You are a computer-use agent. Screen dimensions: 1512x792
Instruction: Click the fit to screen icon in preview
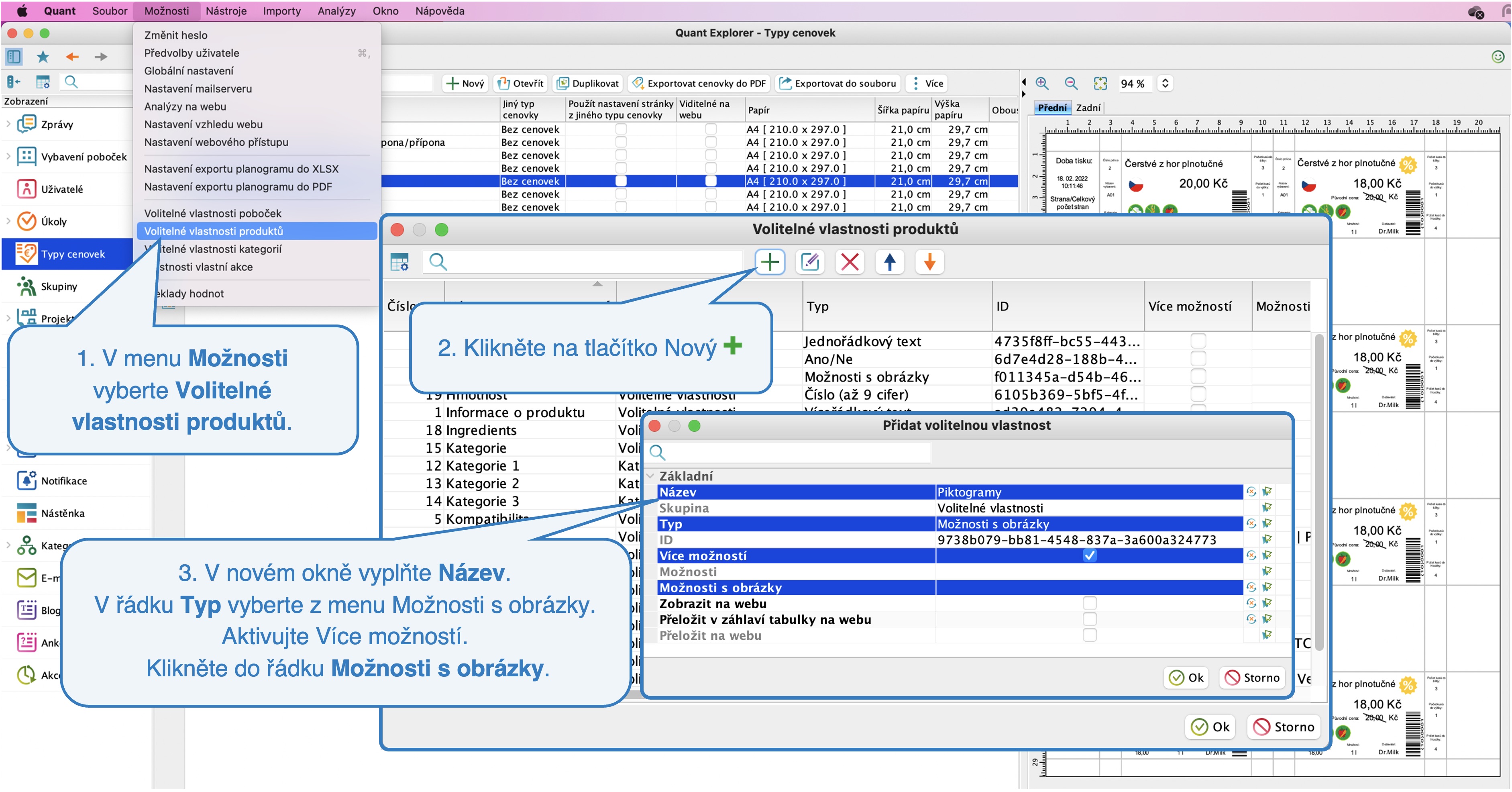click(1100, 84)
